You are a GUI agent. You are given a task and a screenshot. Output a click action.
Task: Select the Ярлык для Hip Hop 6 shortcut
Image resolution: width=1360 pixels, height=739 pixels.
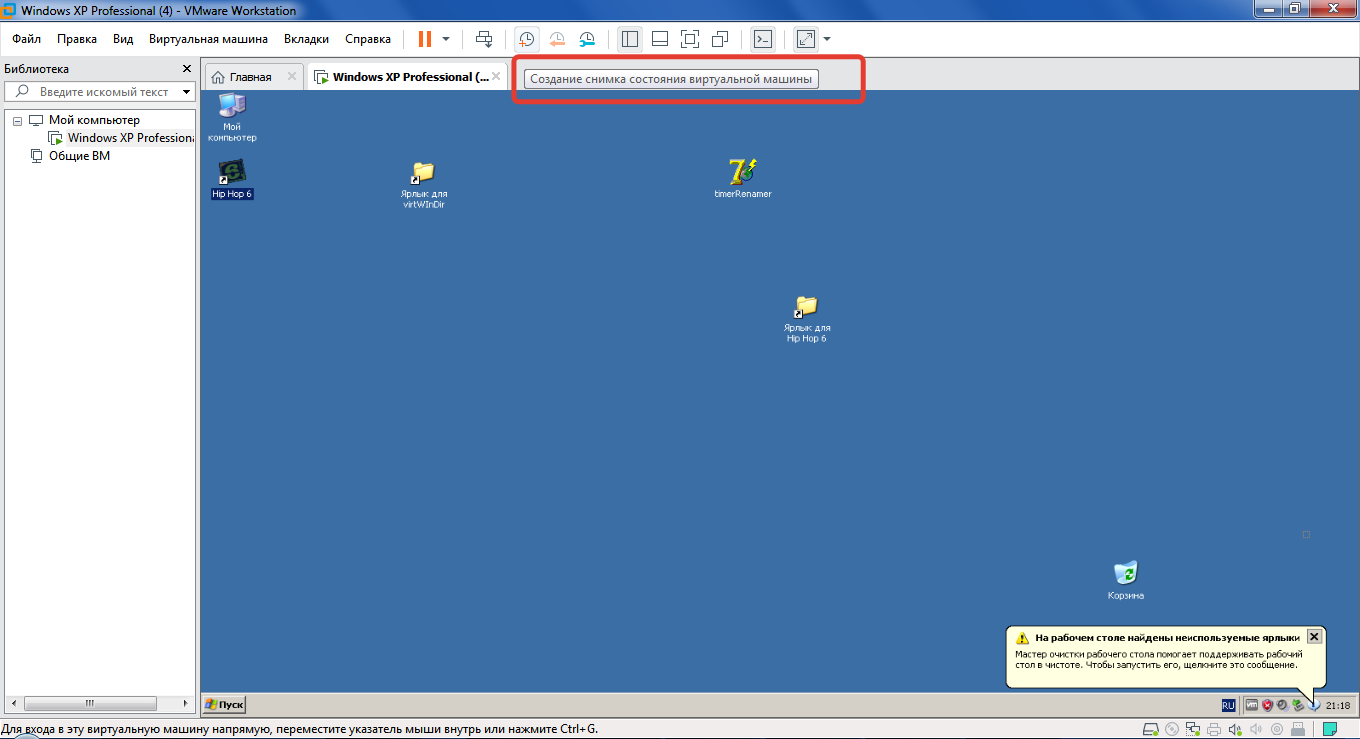[806, 319]
